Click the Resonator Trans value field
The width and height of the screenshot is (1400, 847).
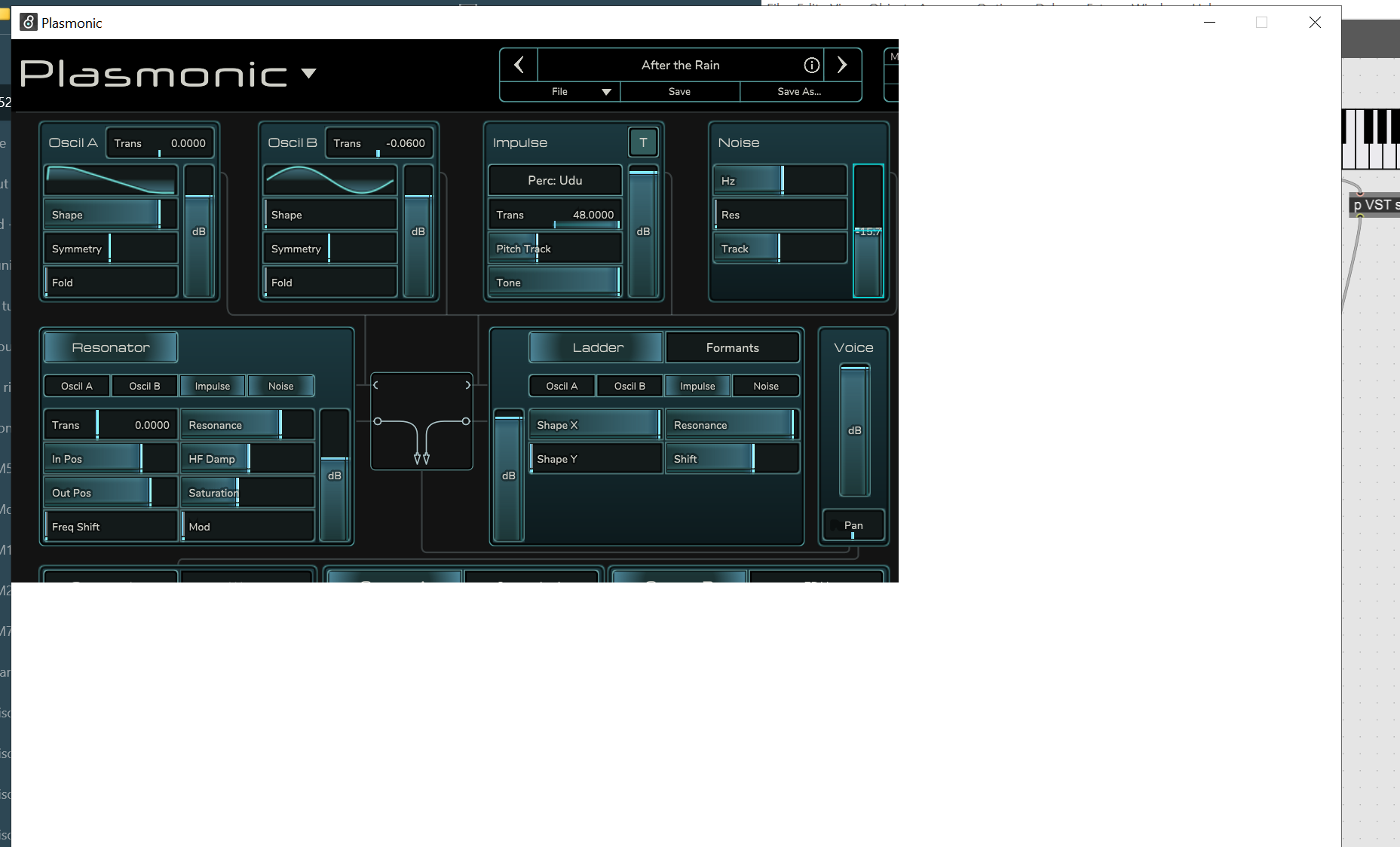click(111, 425)
